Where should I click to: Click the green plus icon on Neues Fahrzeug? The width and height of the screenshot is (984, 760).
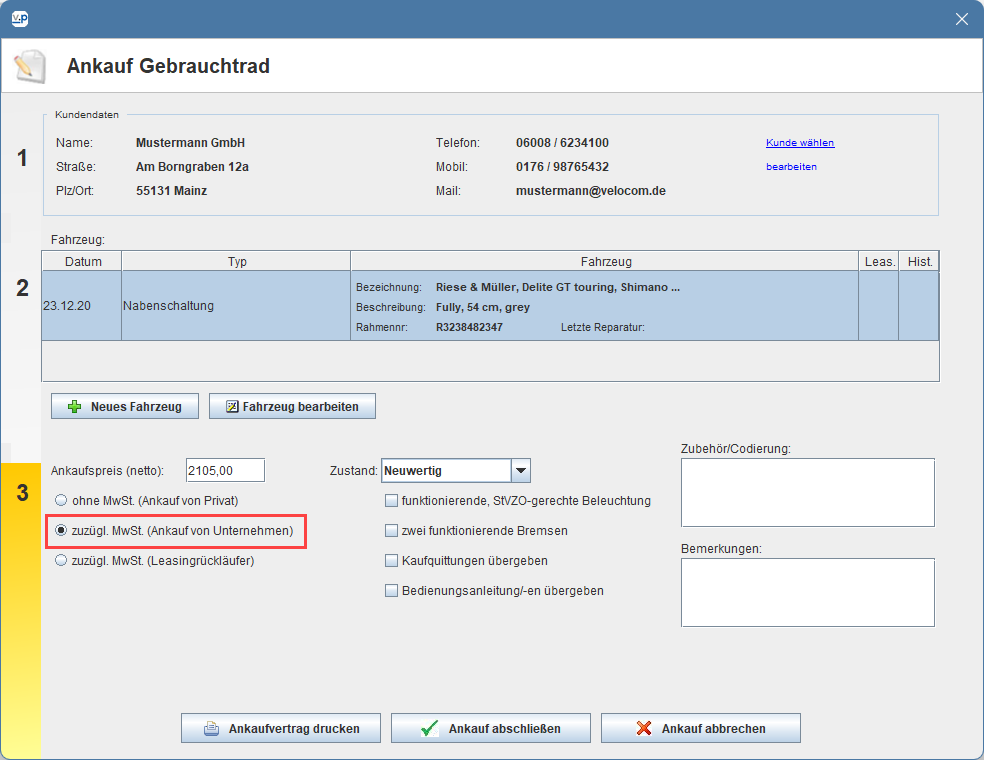pyautogui.click(x=74, y=407)
